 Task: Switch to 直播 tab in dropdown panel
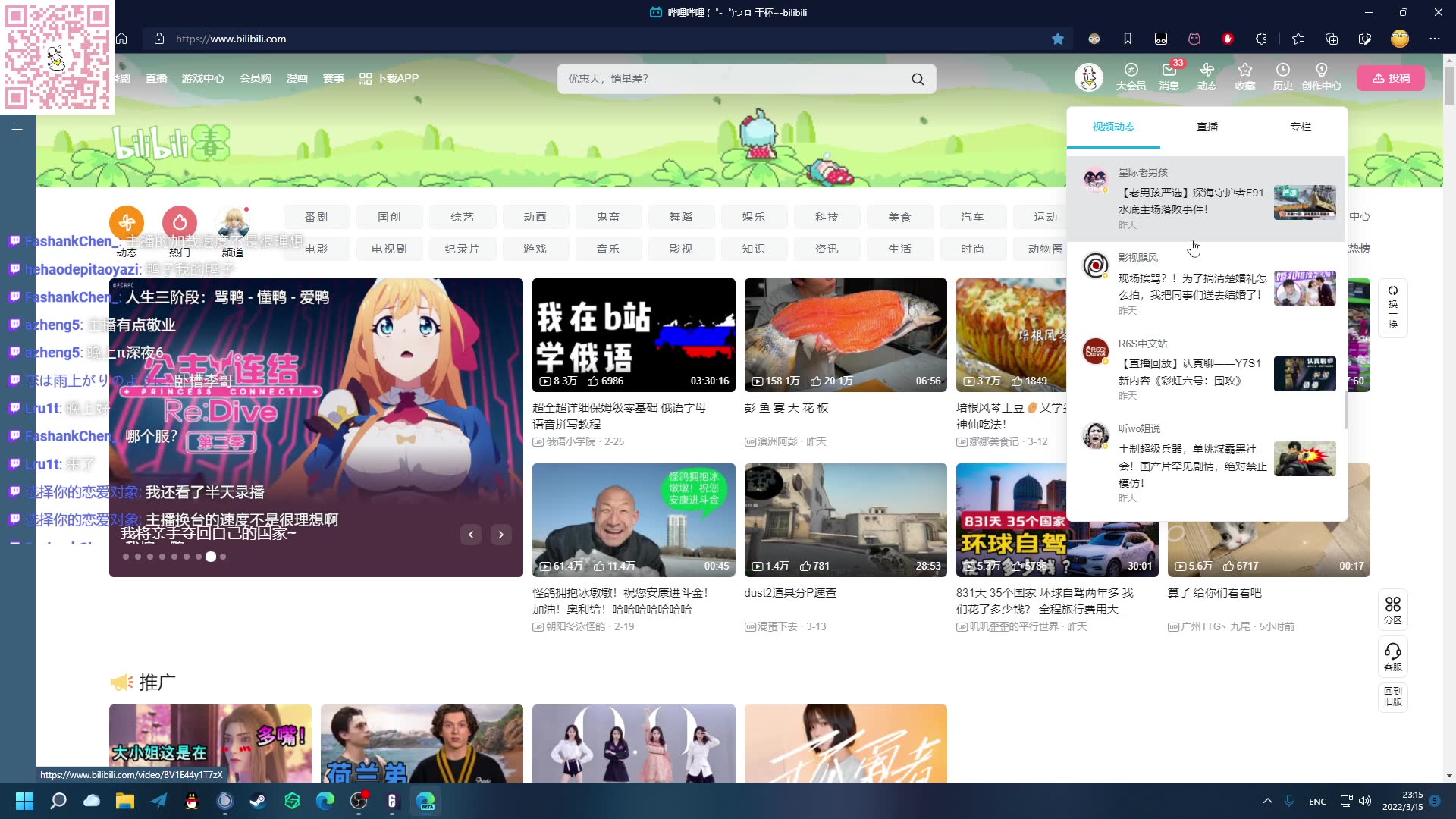pyautogui.click(x=1207, y=127)
